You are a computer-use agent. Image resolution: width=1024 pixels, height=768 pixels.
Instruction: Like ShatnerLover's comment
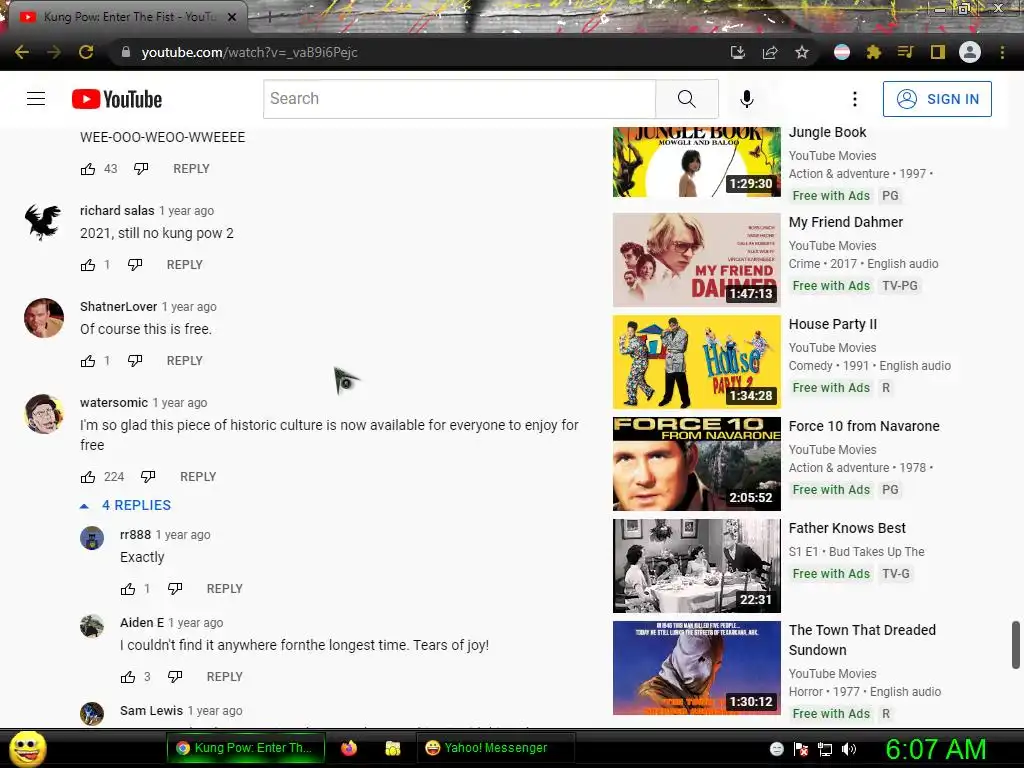tap(88, 361)
